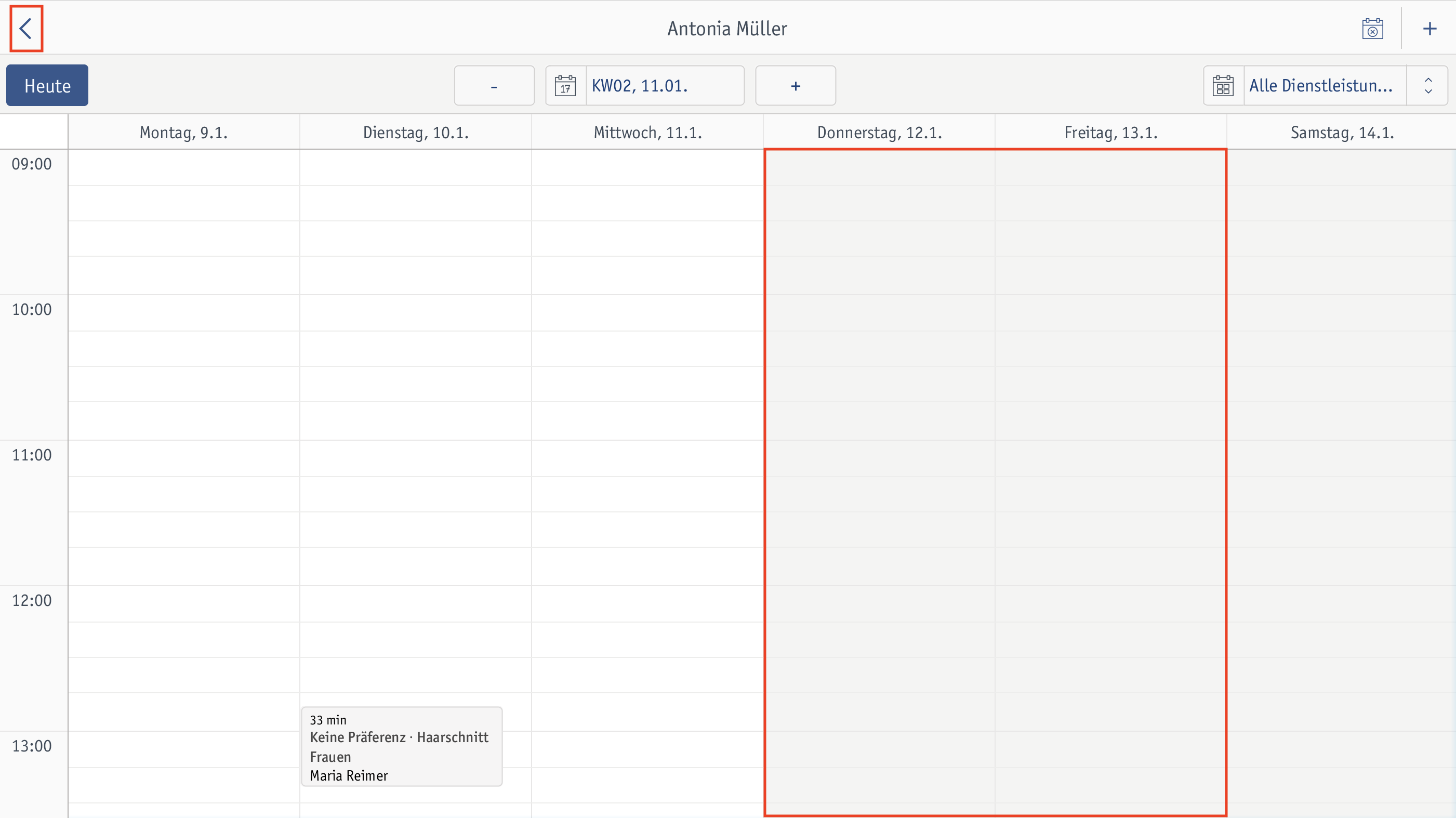This screenshot has height=818, width=1456.
Task: Go back using the left chevron
Action: [26, 29]
